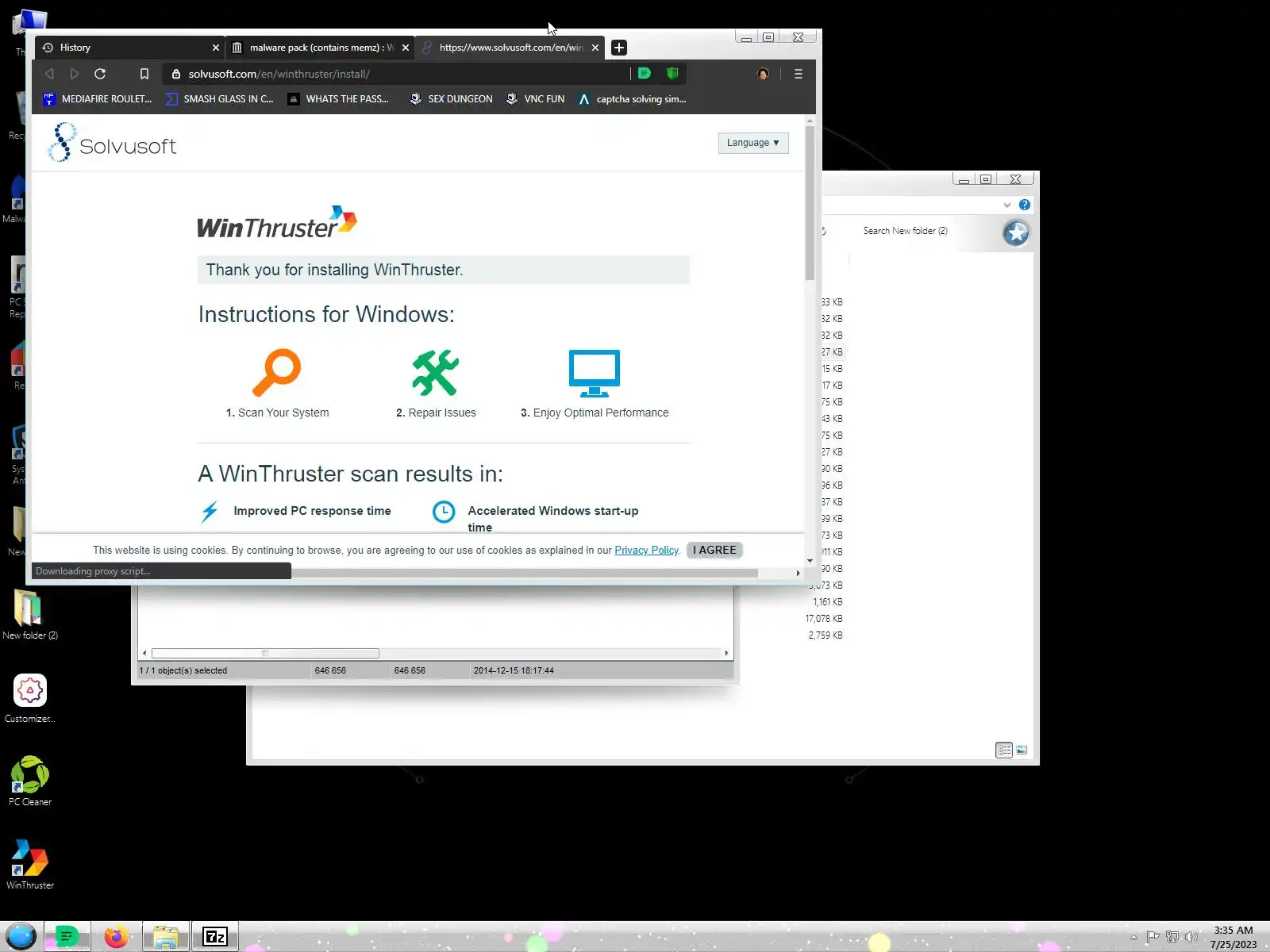Close the solvusoft.com tab
The height and width of the screenshot is (952, 1270).
click(595, 48)
